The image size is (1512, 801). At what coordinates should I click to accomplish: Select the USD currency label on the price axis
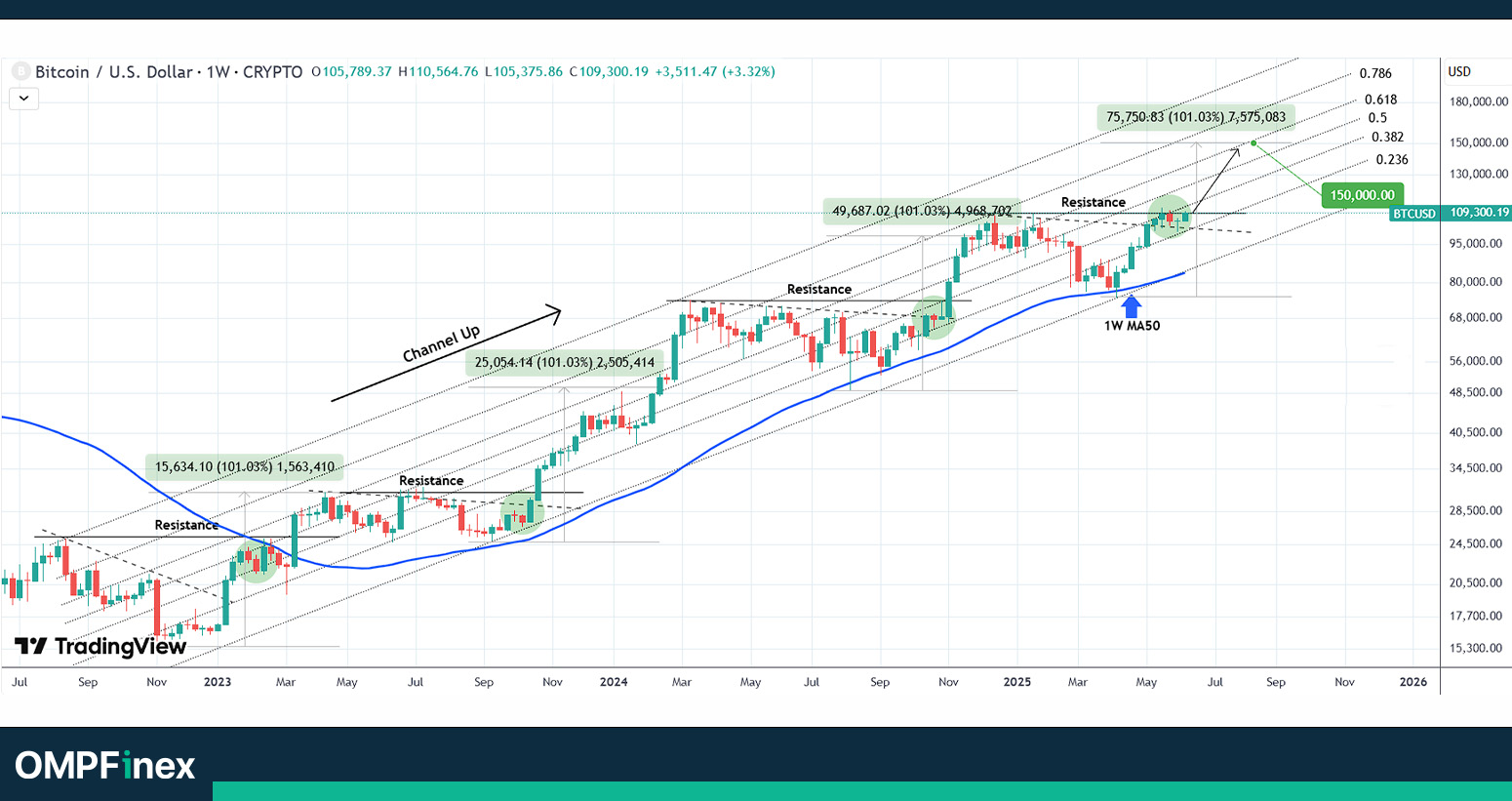(x=1459, y=71)
